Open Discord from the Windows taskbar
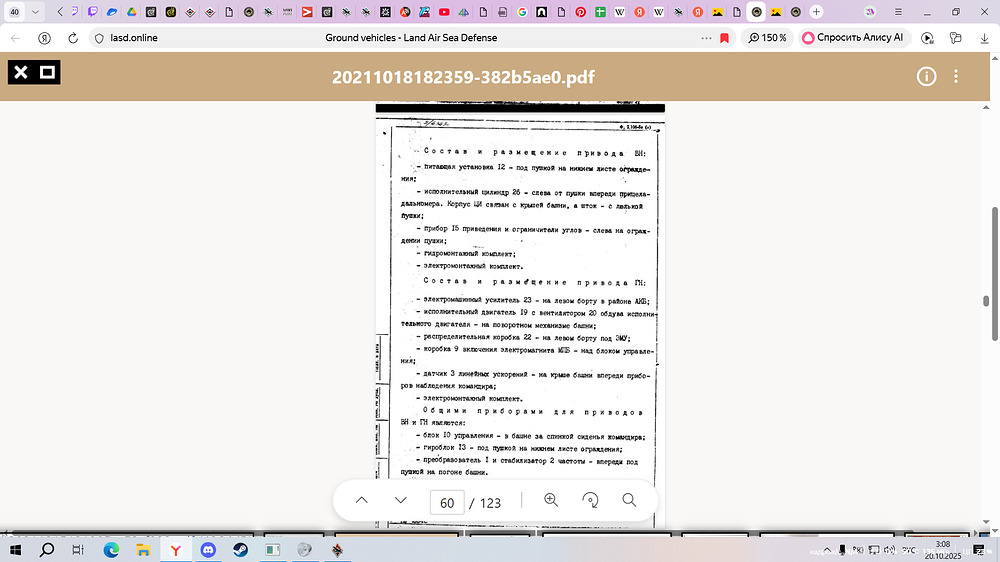This screenshot has height=562, width=1000. click(208, 550)
